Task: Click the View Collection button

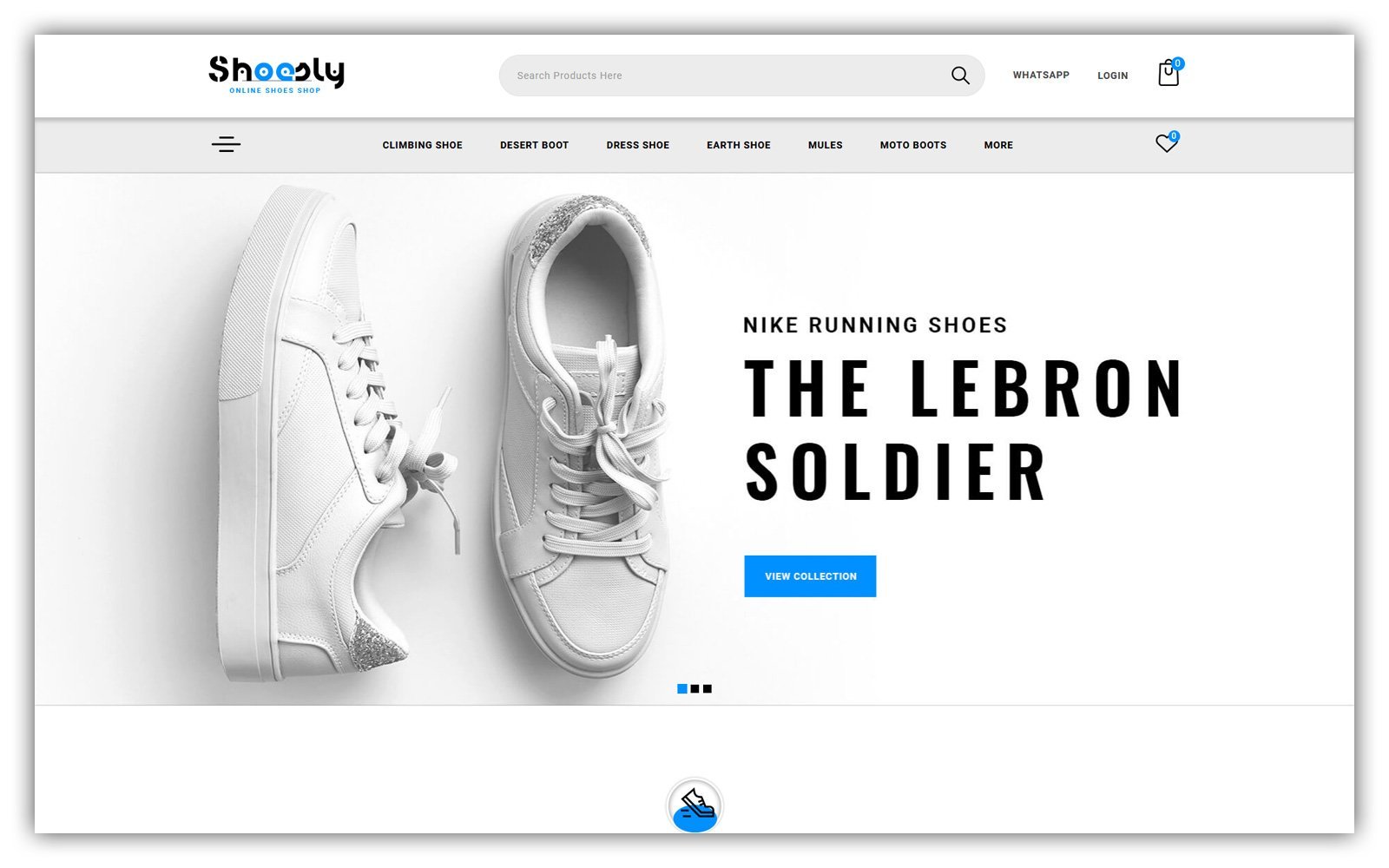Action: (x=810, y=576)
